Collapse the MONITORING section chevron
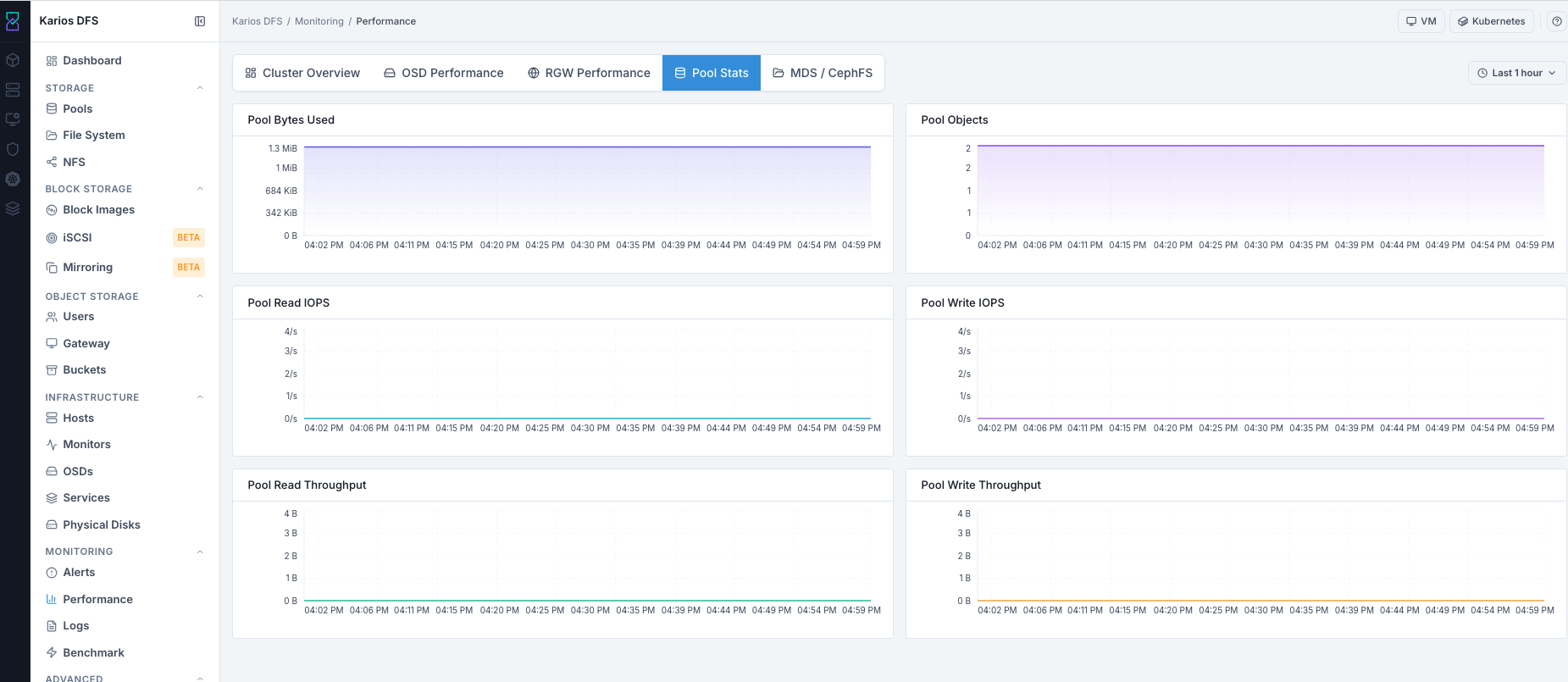This screenshot has width=1568, height=682. click(x=200, y=552)
